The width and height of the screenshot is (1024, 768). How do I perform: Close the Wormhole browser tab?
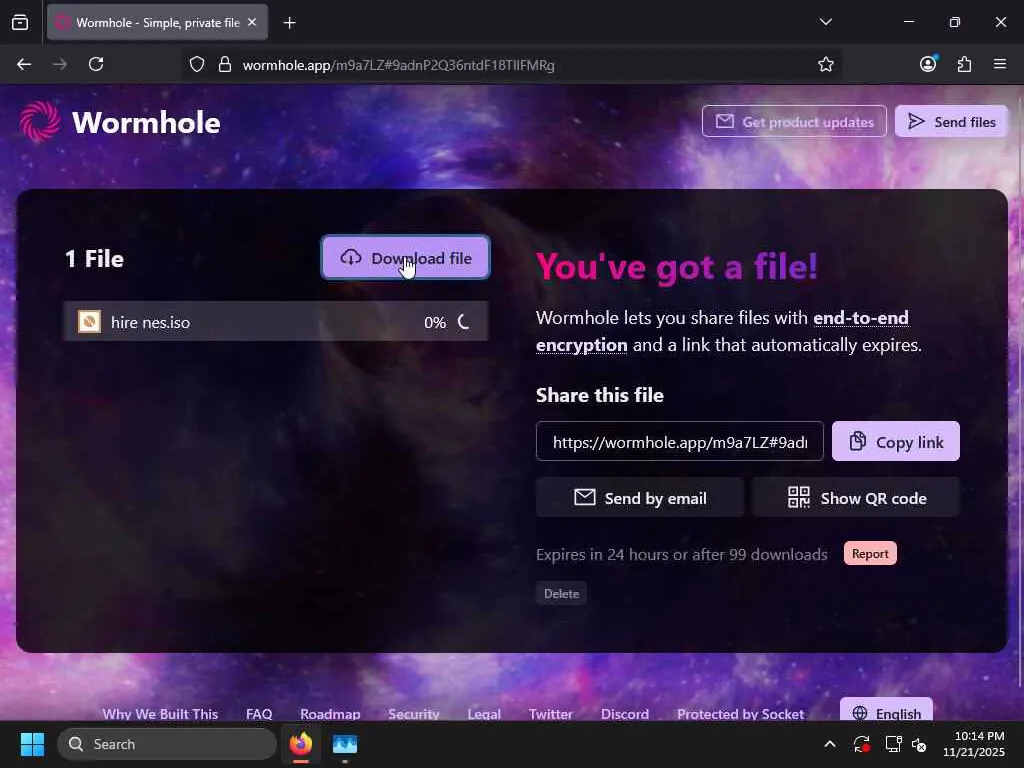point(252,22)
